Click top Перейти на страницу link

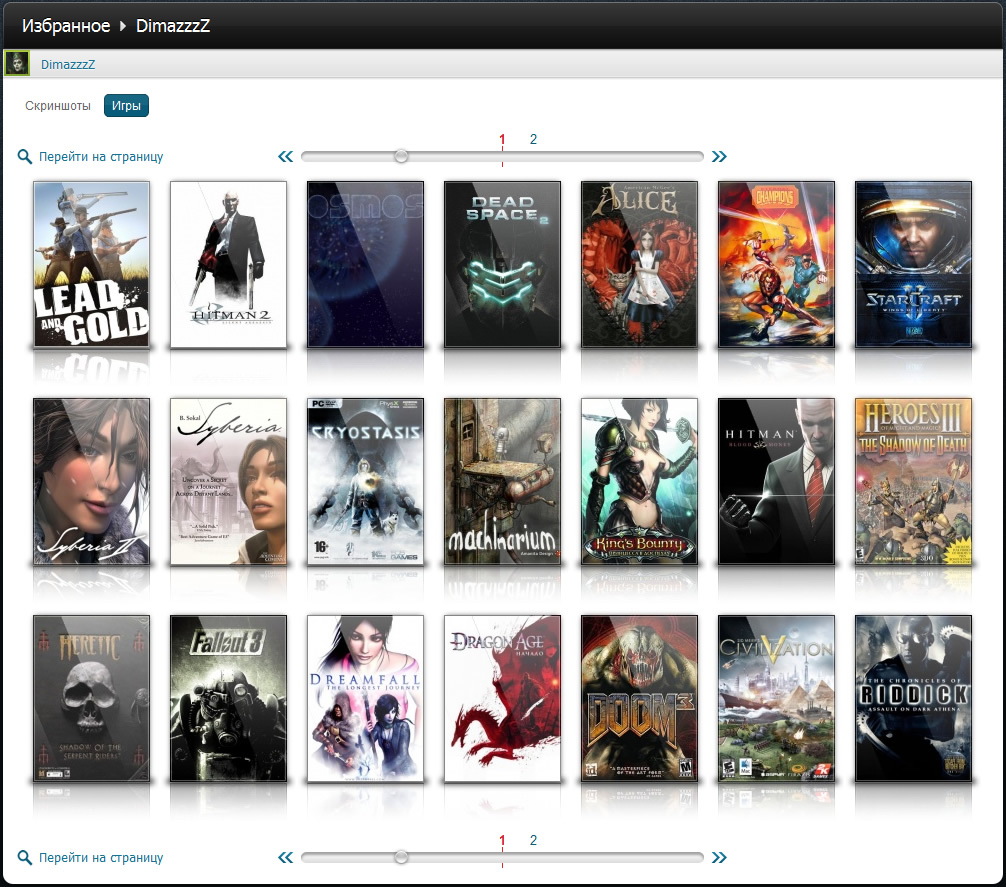point(101,156)
